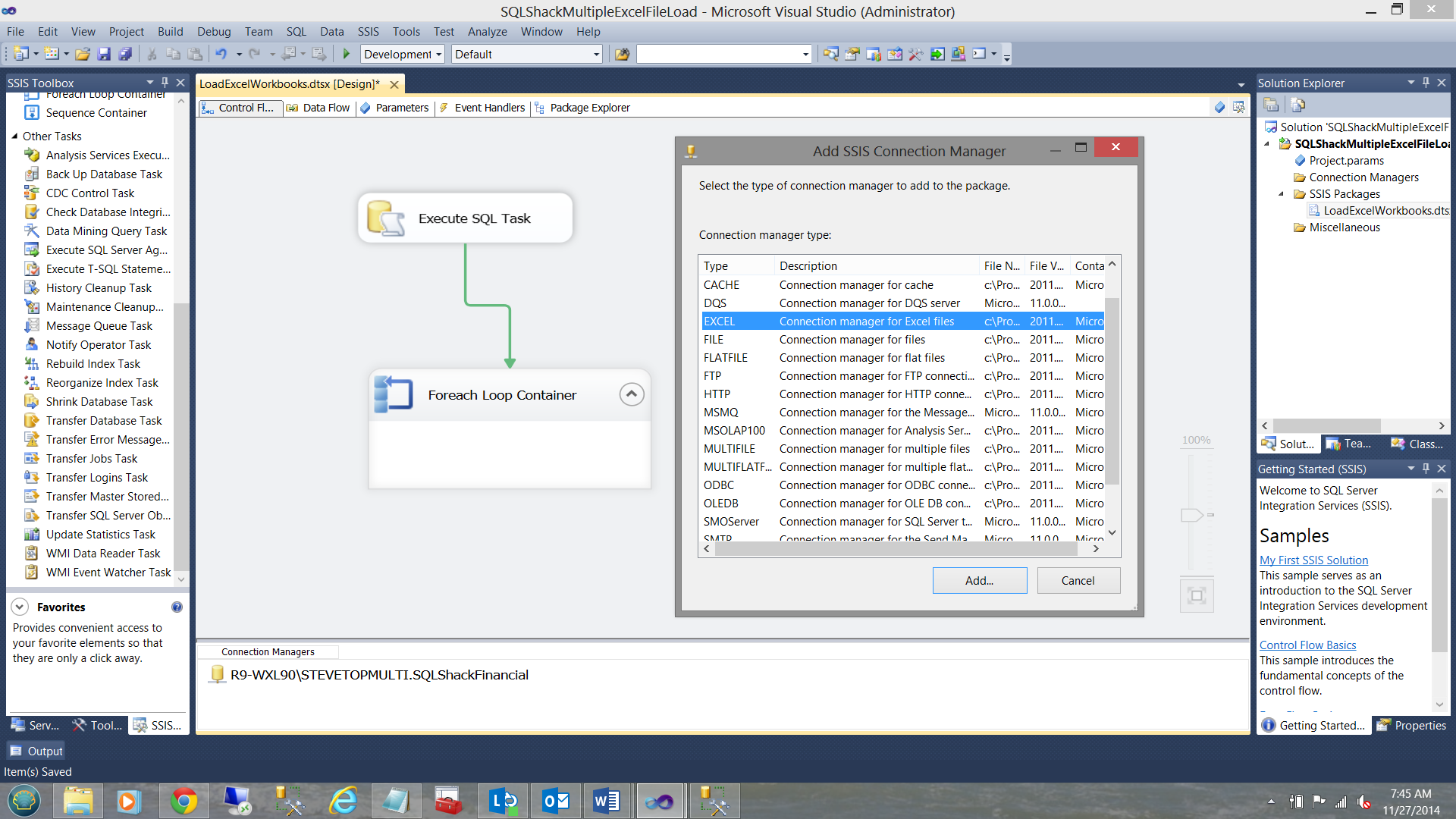
Task: Open the SSIS menu
Action: pos(368,31)
